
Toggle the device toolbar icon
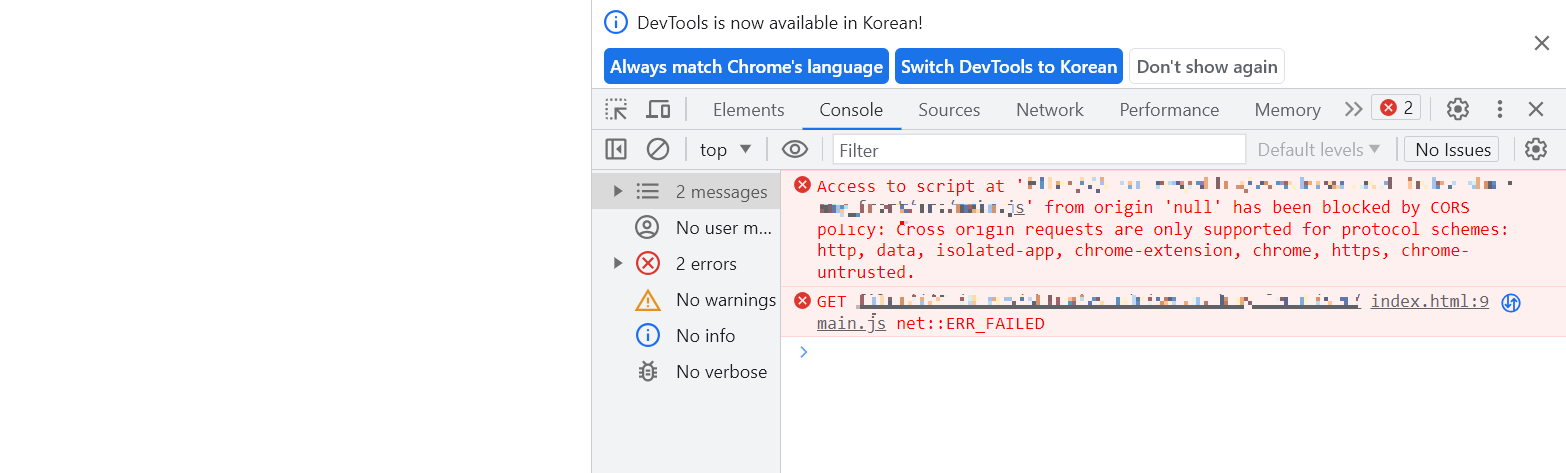(x=658, y=109)
